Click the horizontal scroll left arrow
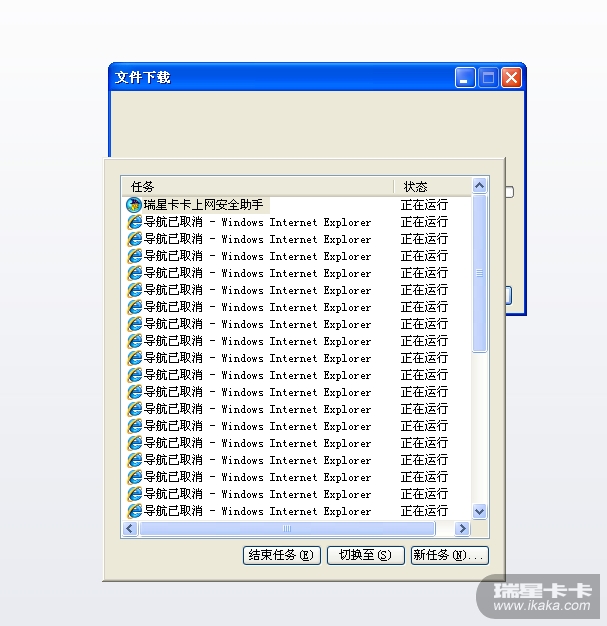This screenshot has width=607, height=626. click(x=130, y=529)
